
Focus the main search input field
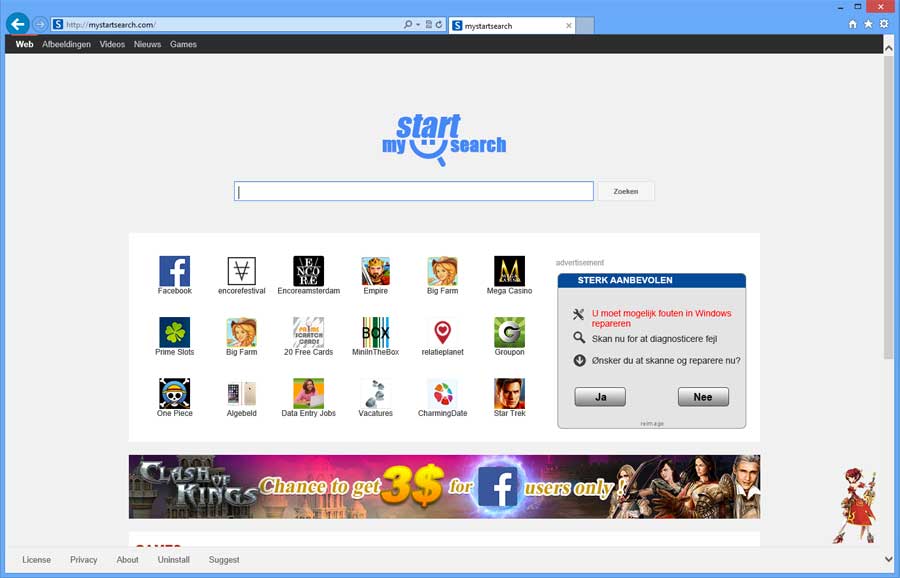pyautogui.click(x=414, y=191)
